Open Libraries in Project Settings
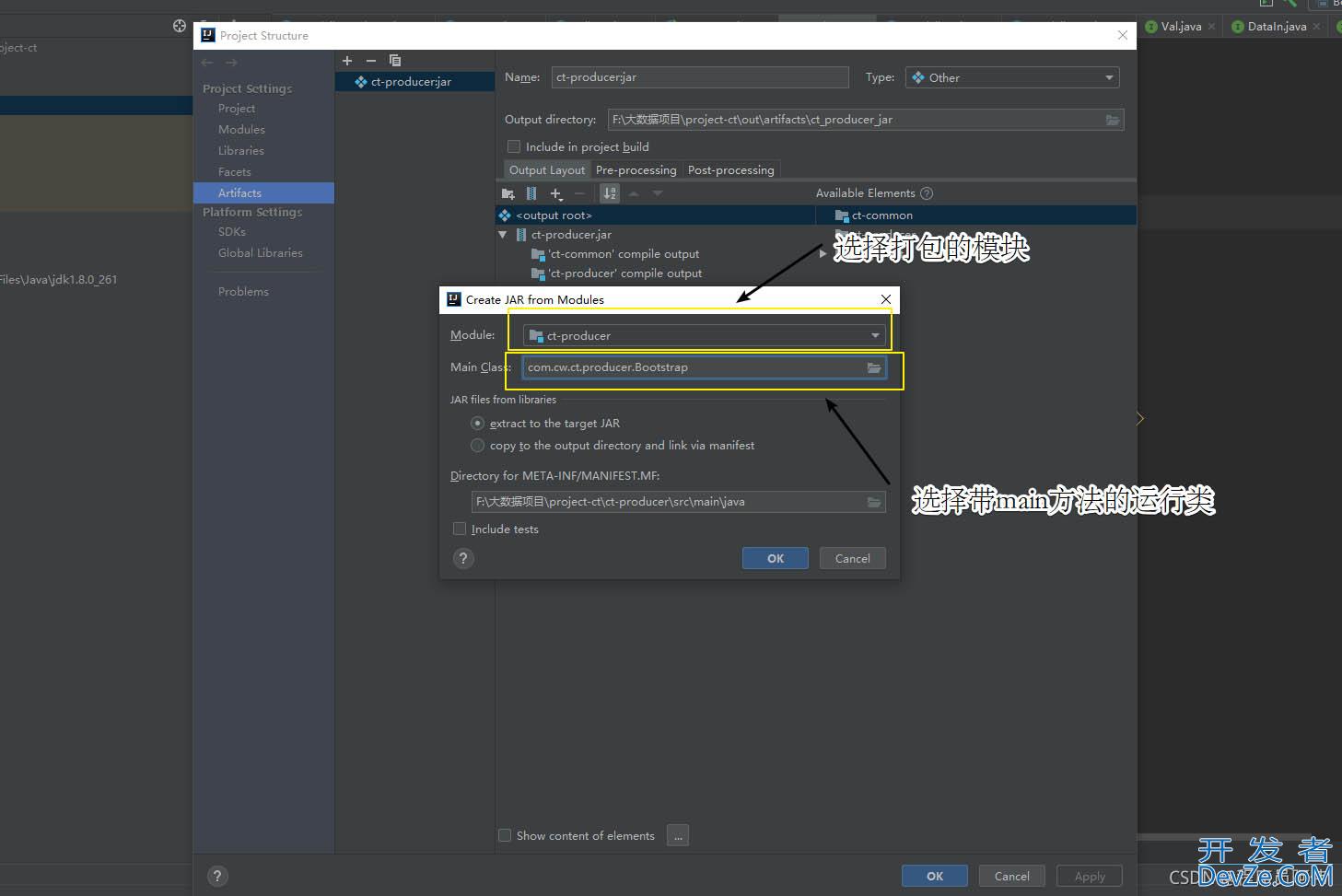Screen dimensions: 1342x896 tap(241, 151)
